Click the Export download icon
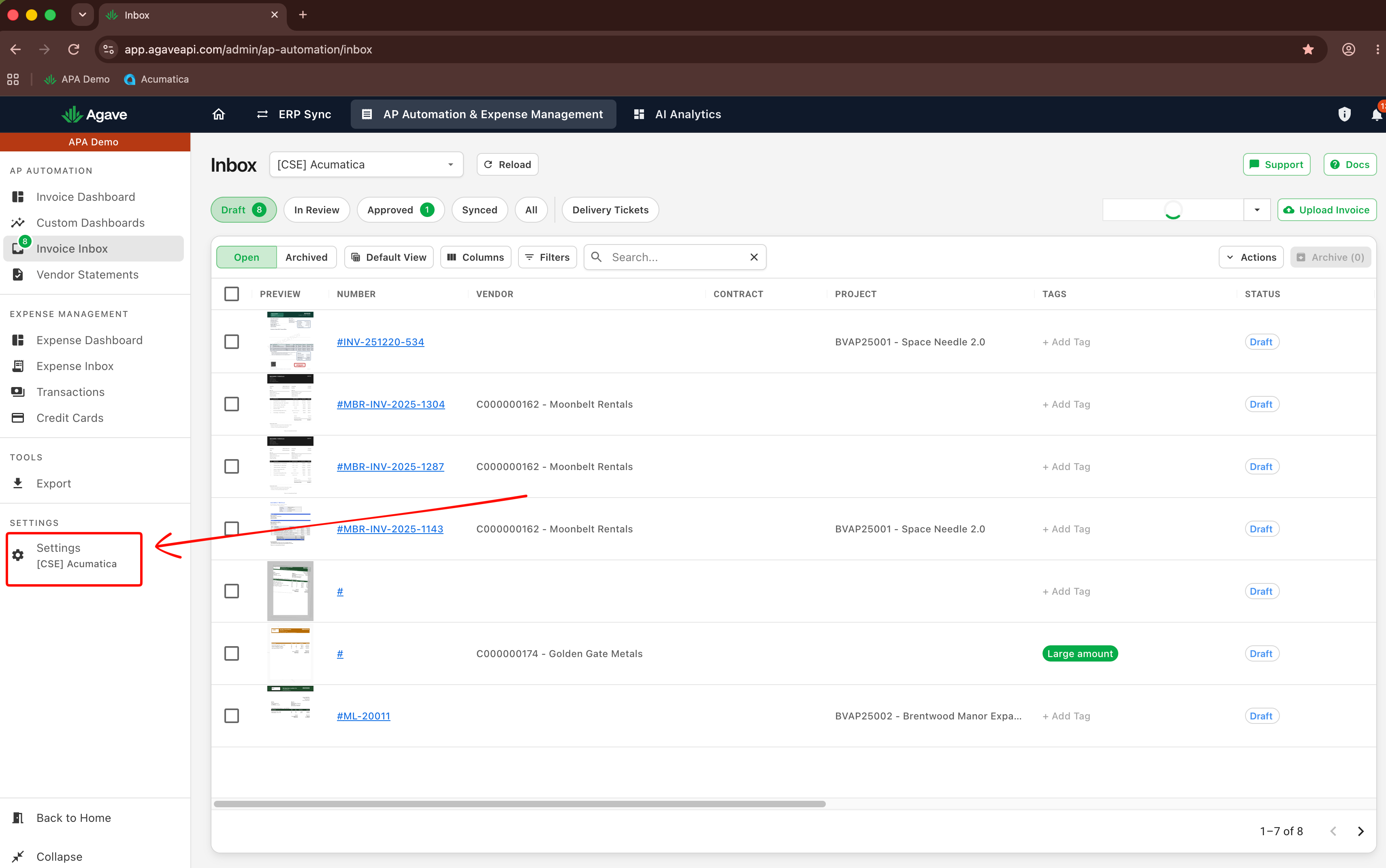The height and width of the screenshot is (868, 1386). coord(18,483)
